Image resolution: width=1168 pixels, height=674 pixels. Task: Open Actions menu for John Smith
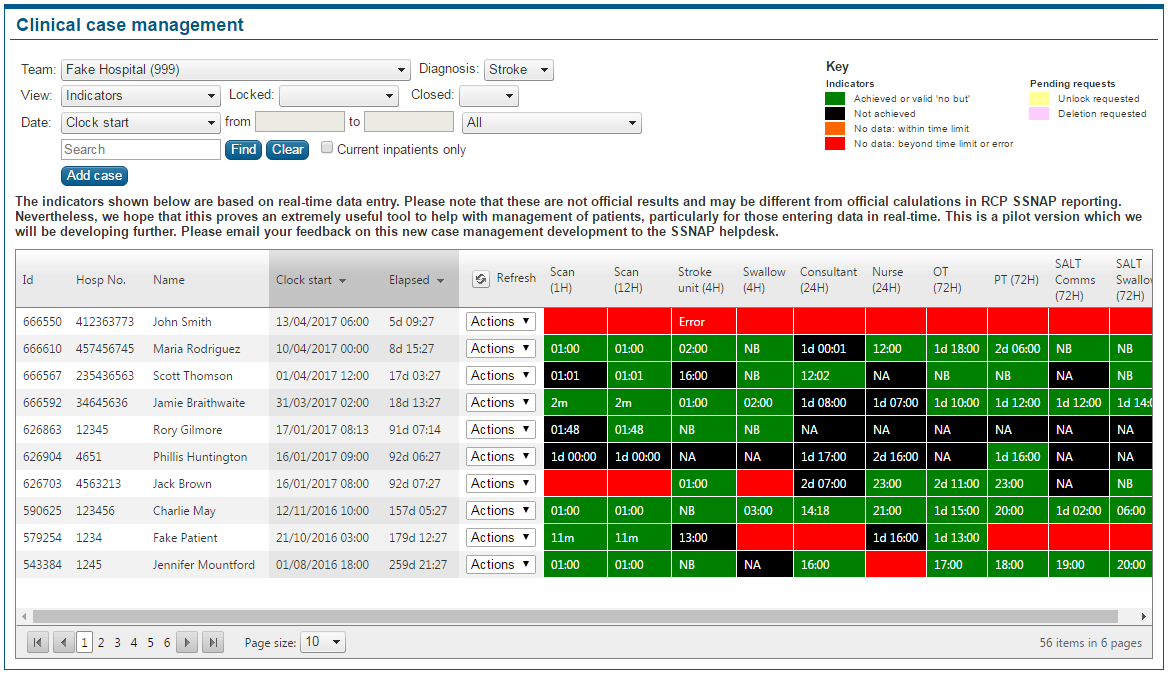click(501, 322)
